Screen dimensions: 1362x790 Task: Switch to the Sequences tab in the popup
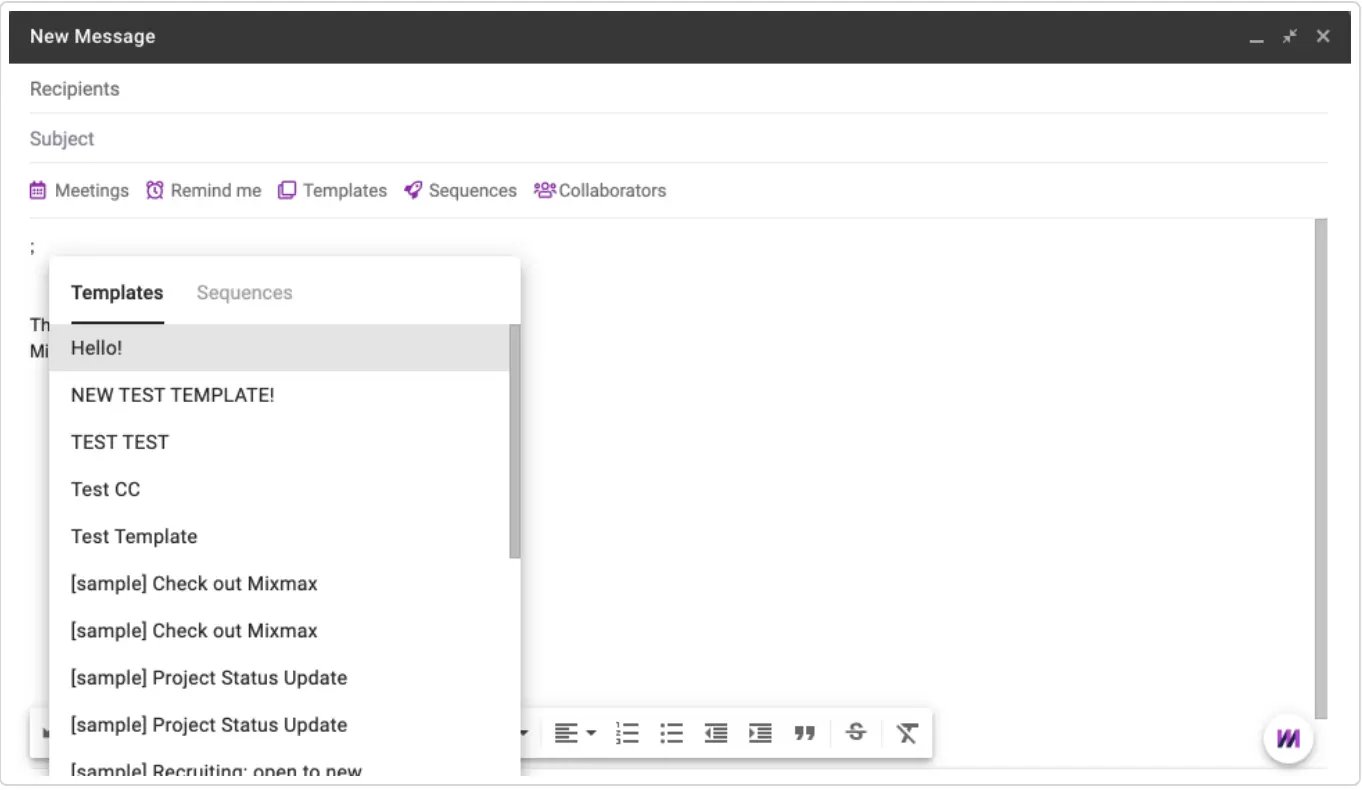(x=244, y=293)
